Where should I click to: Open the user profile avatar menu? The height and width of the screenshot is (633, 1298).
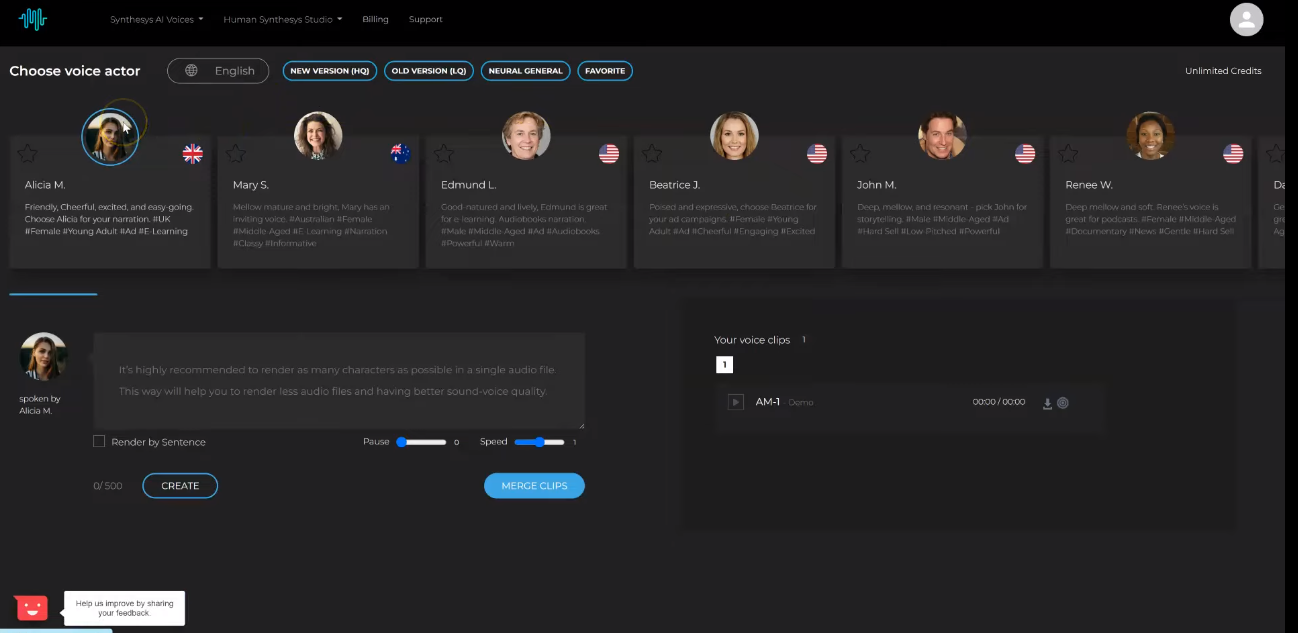click(x=1246, y=19)
